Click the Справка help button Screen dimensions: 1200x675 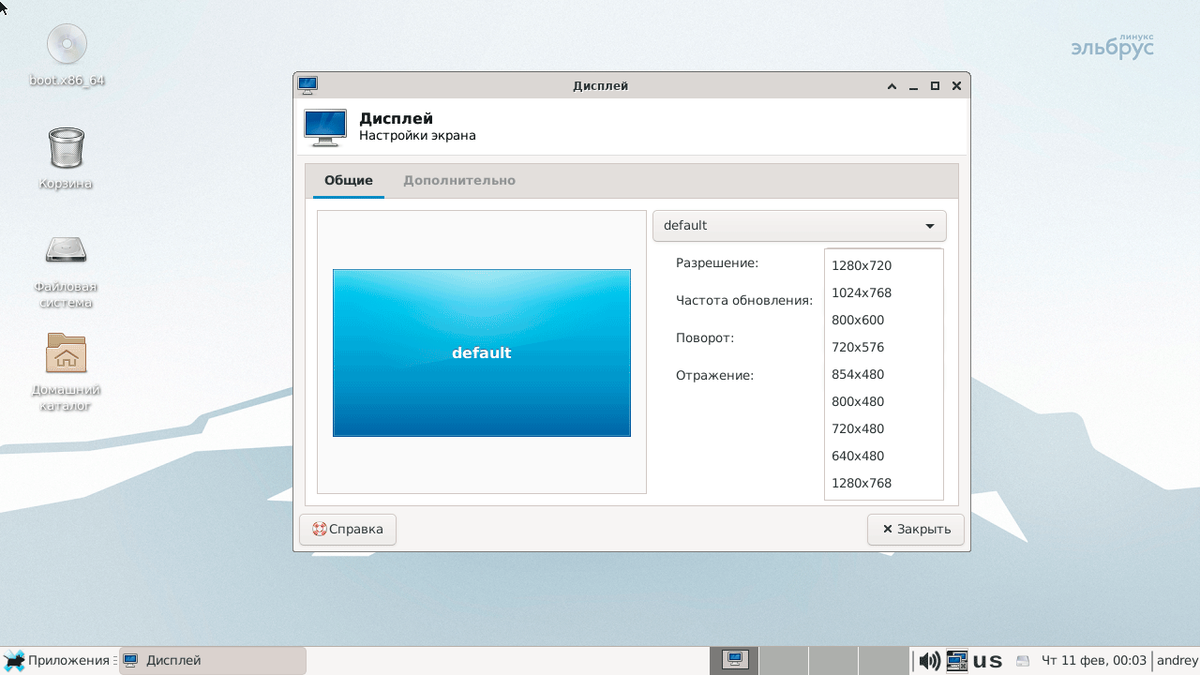[348, 529]
